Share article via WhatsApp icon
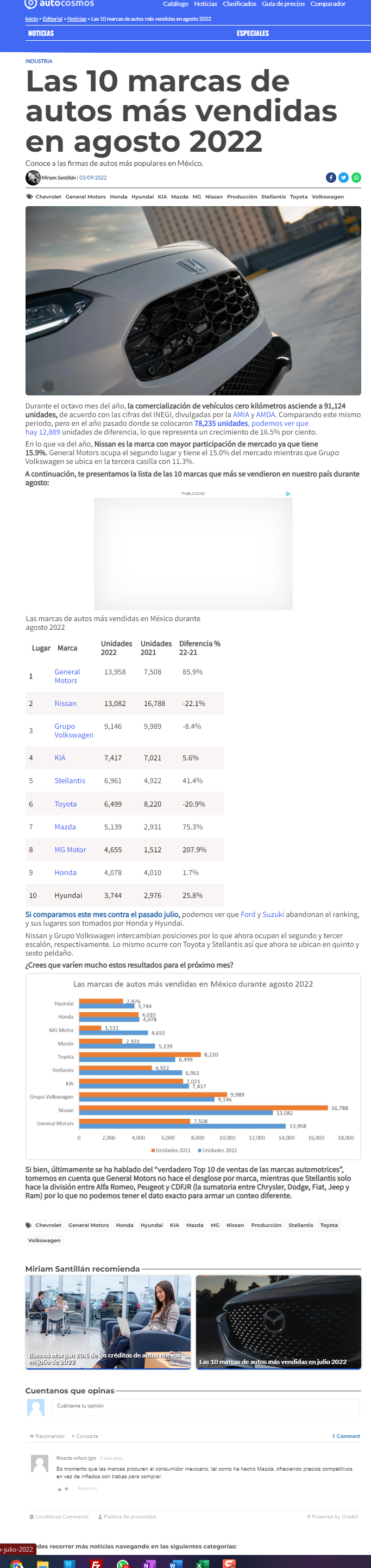Image resolution: width=371 pixels, height=1568 pixels. point(356,178)
